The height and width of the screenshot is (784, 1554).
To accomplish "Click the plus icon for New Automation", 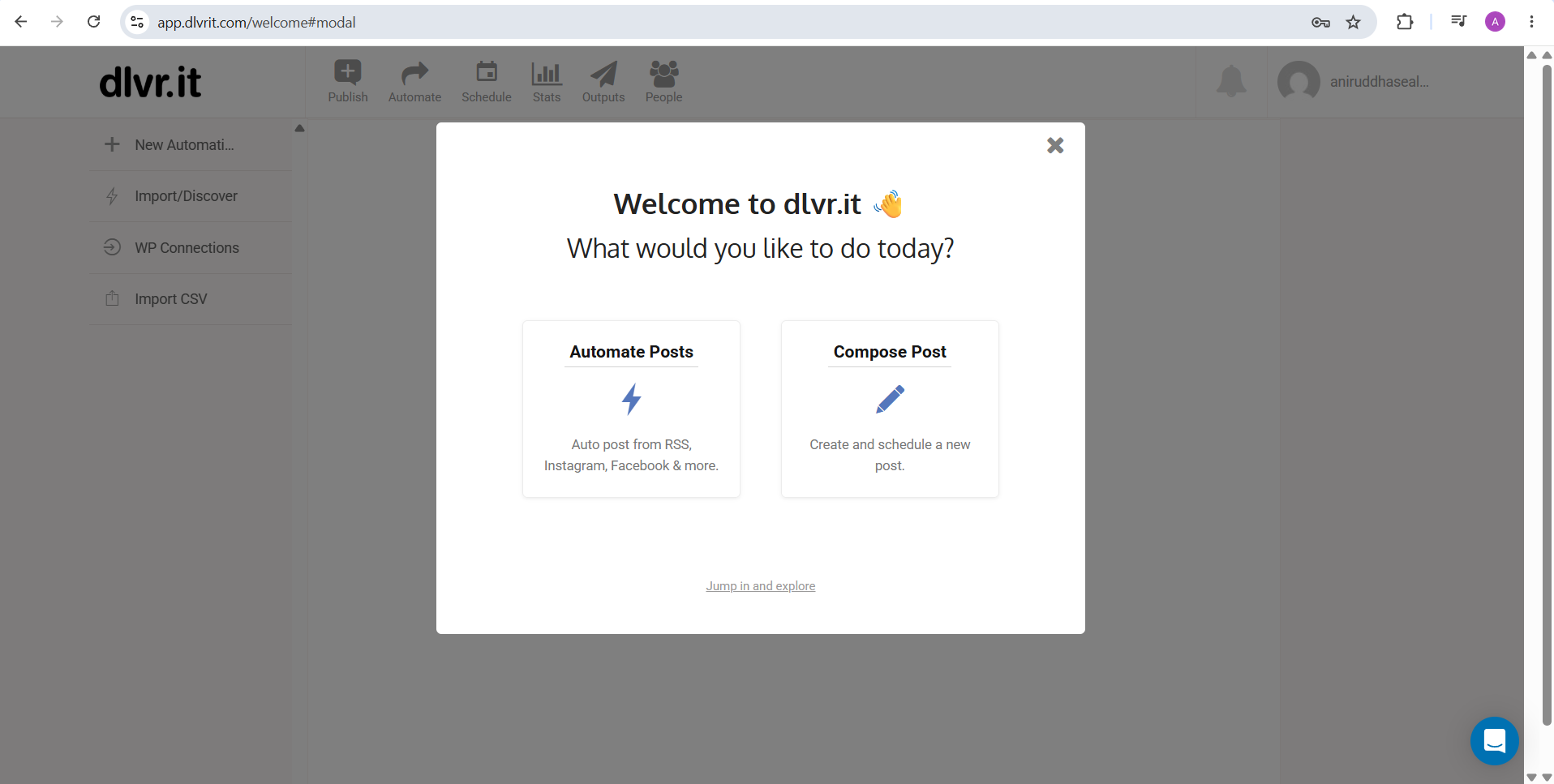I will click(x=112, y=144).
